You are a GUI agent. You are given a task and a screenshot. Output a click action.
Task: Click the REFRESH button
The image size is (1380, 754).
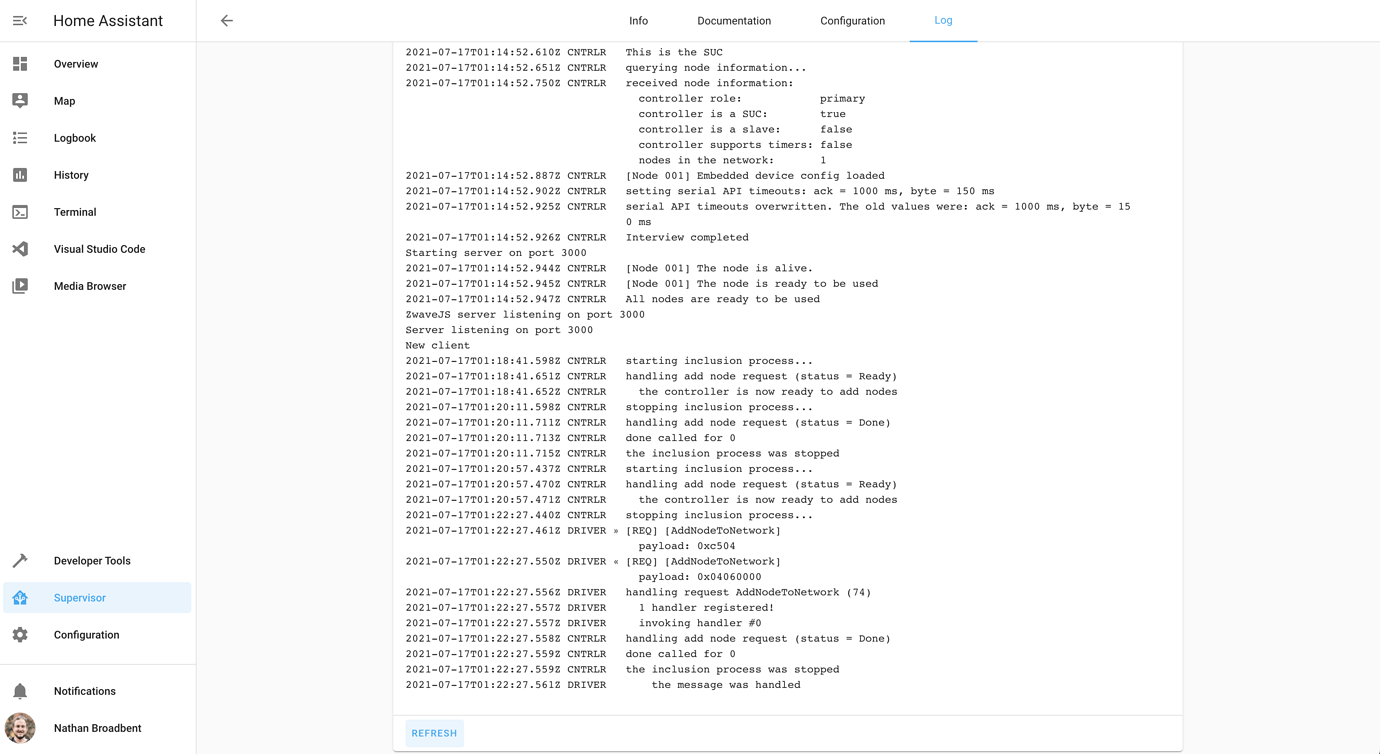click(434, 732)
